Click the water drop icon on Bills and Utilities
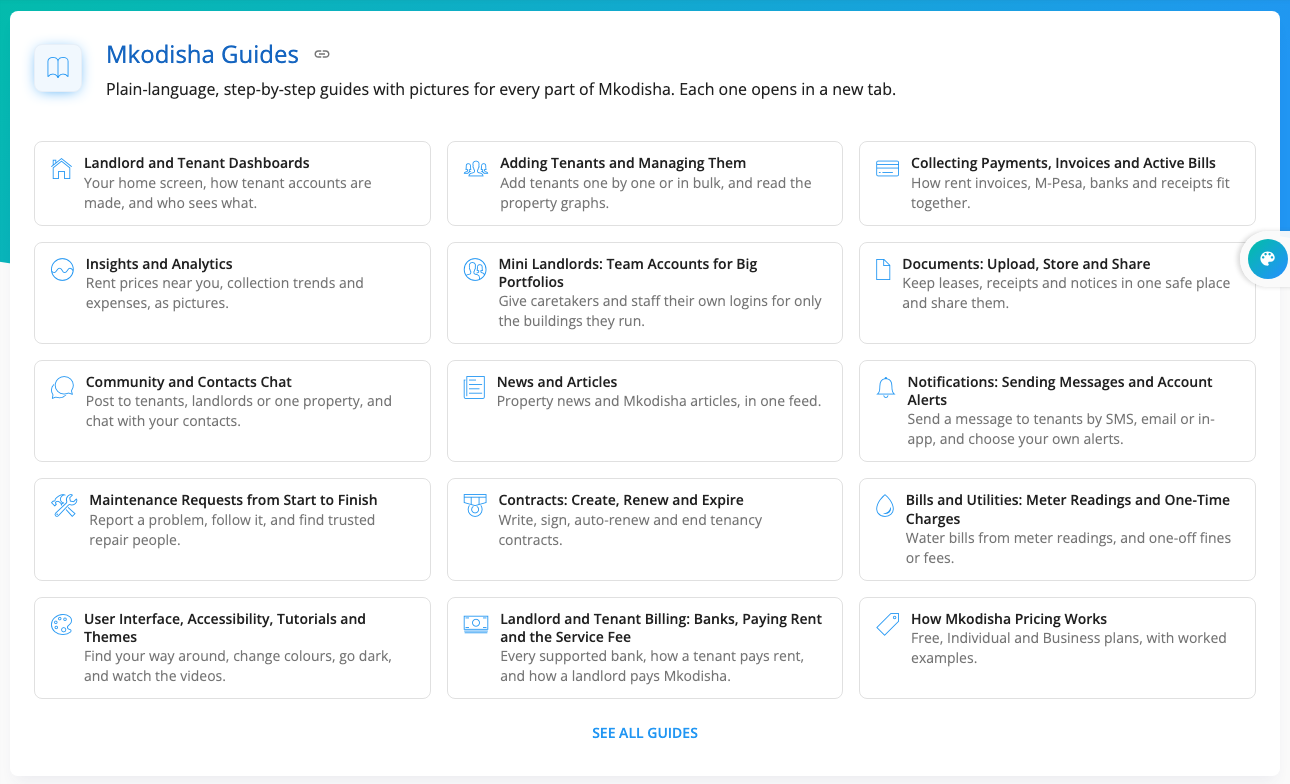Screen dimensions: 1290x784 coord(884,506)
